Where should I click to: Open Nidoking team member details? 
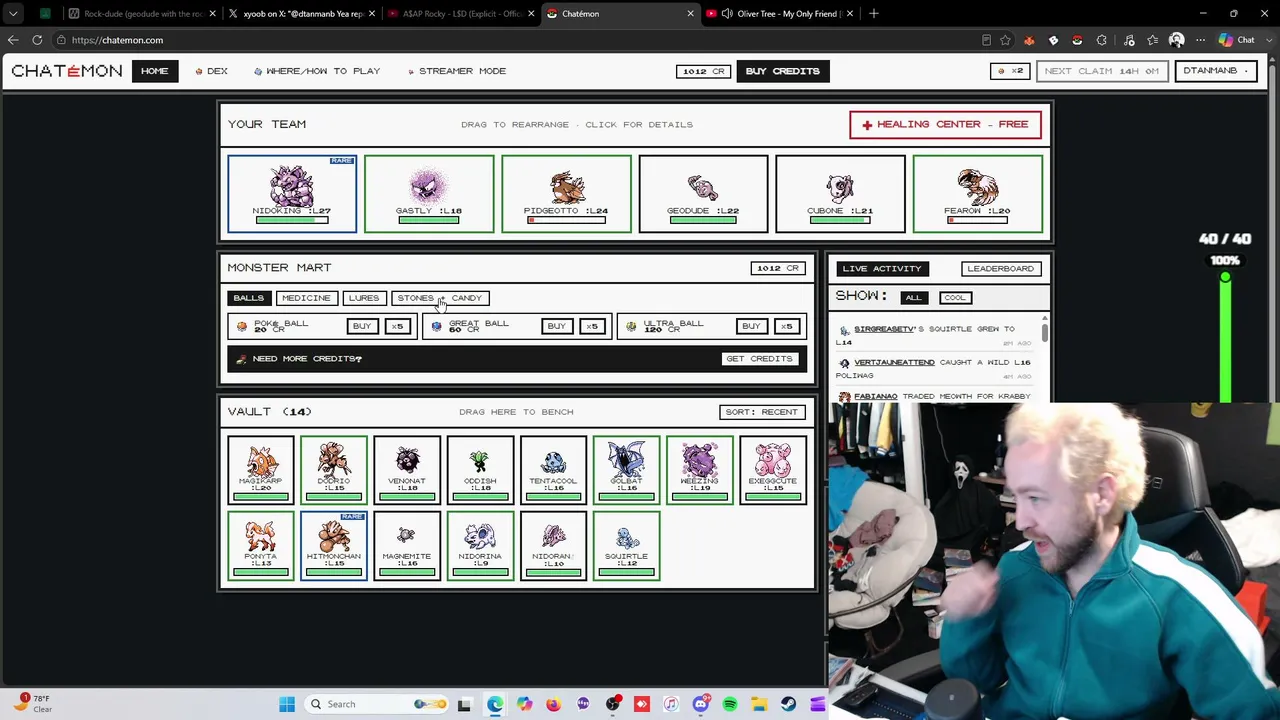tap(292, 194)
